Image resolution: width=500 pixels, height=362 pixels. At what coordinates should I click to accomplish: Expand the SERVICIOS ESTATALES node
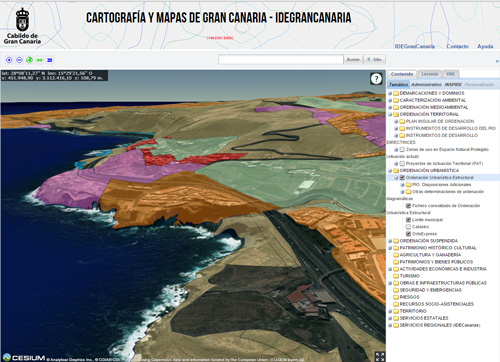390,318
